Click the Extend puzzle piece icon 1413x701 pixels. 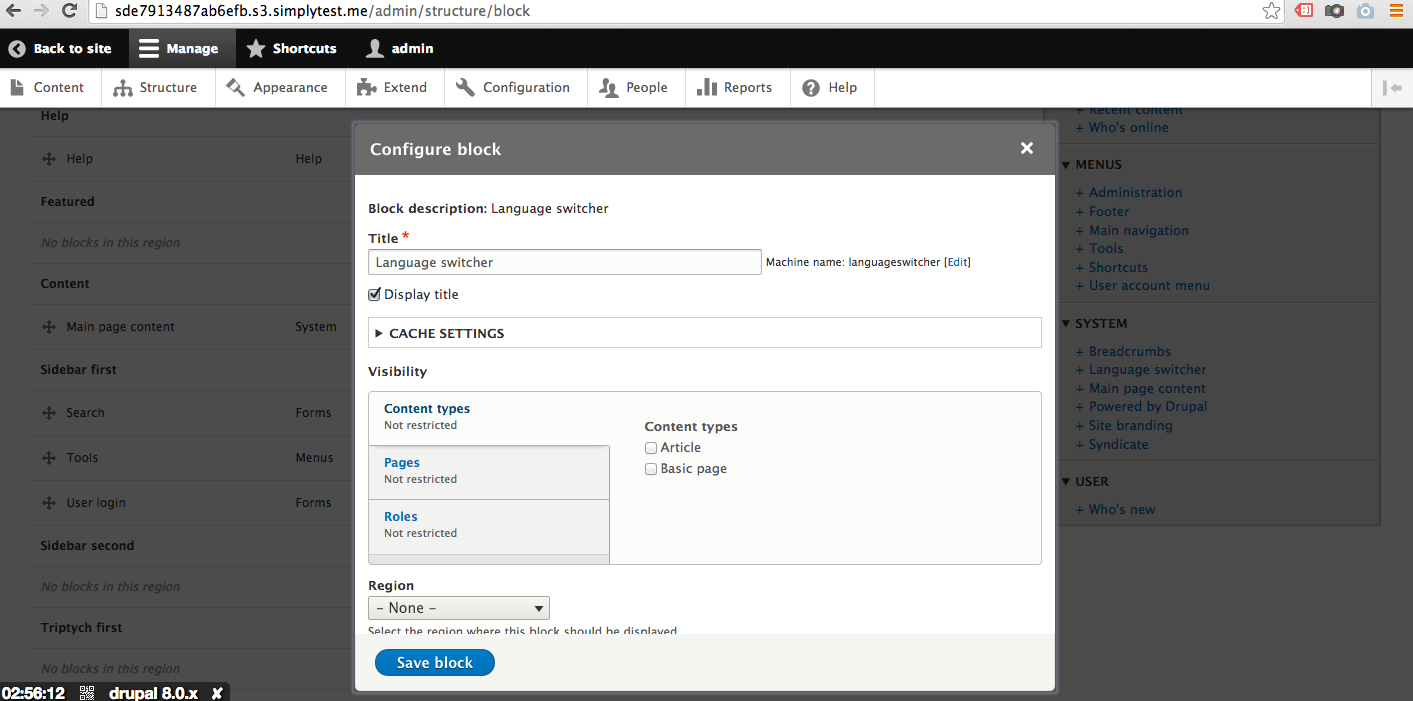[367, 88]
